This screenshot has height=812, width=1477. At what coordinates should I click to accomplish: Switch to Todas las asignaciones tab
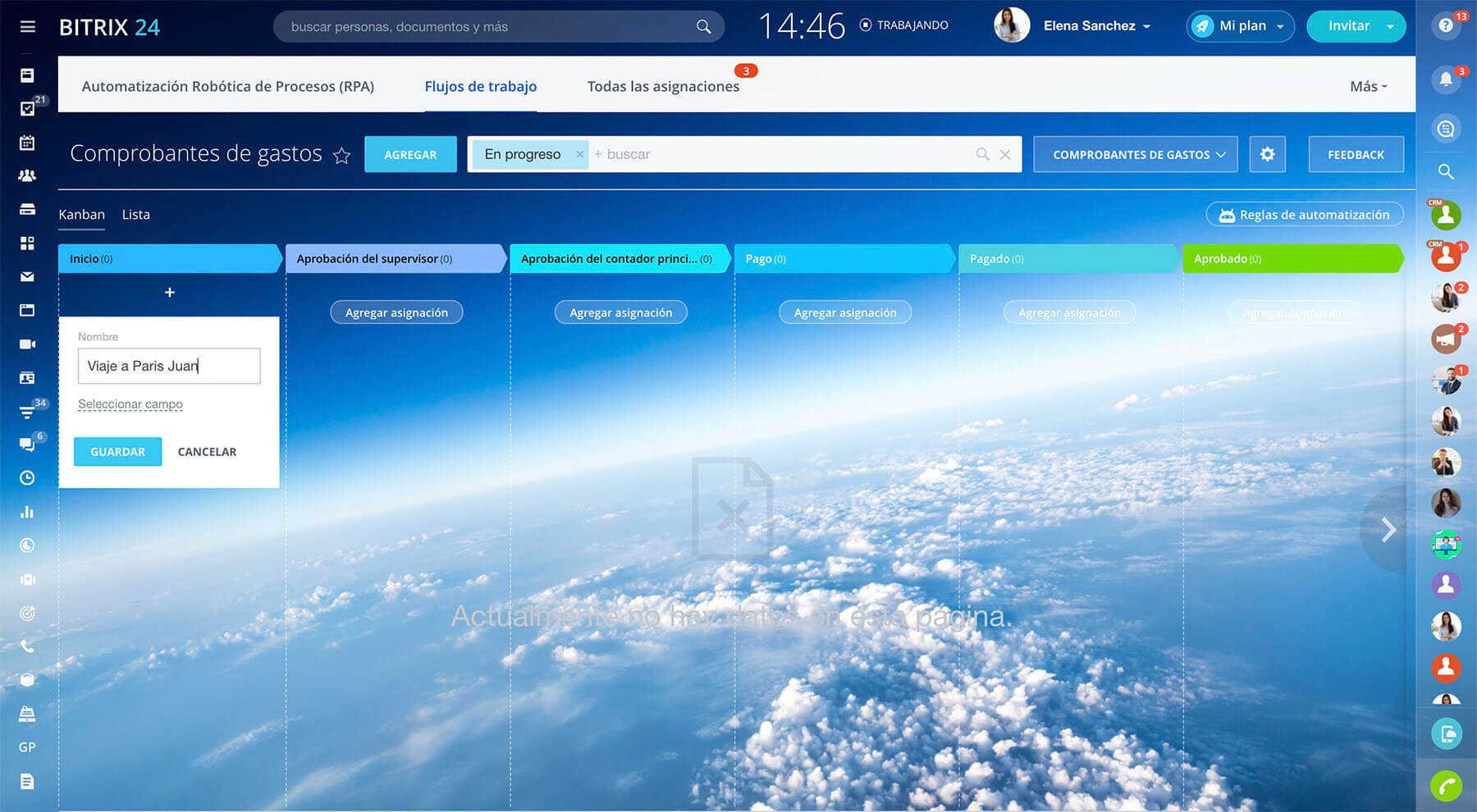tap(663, 87)
